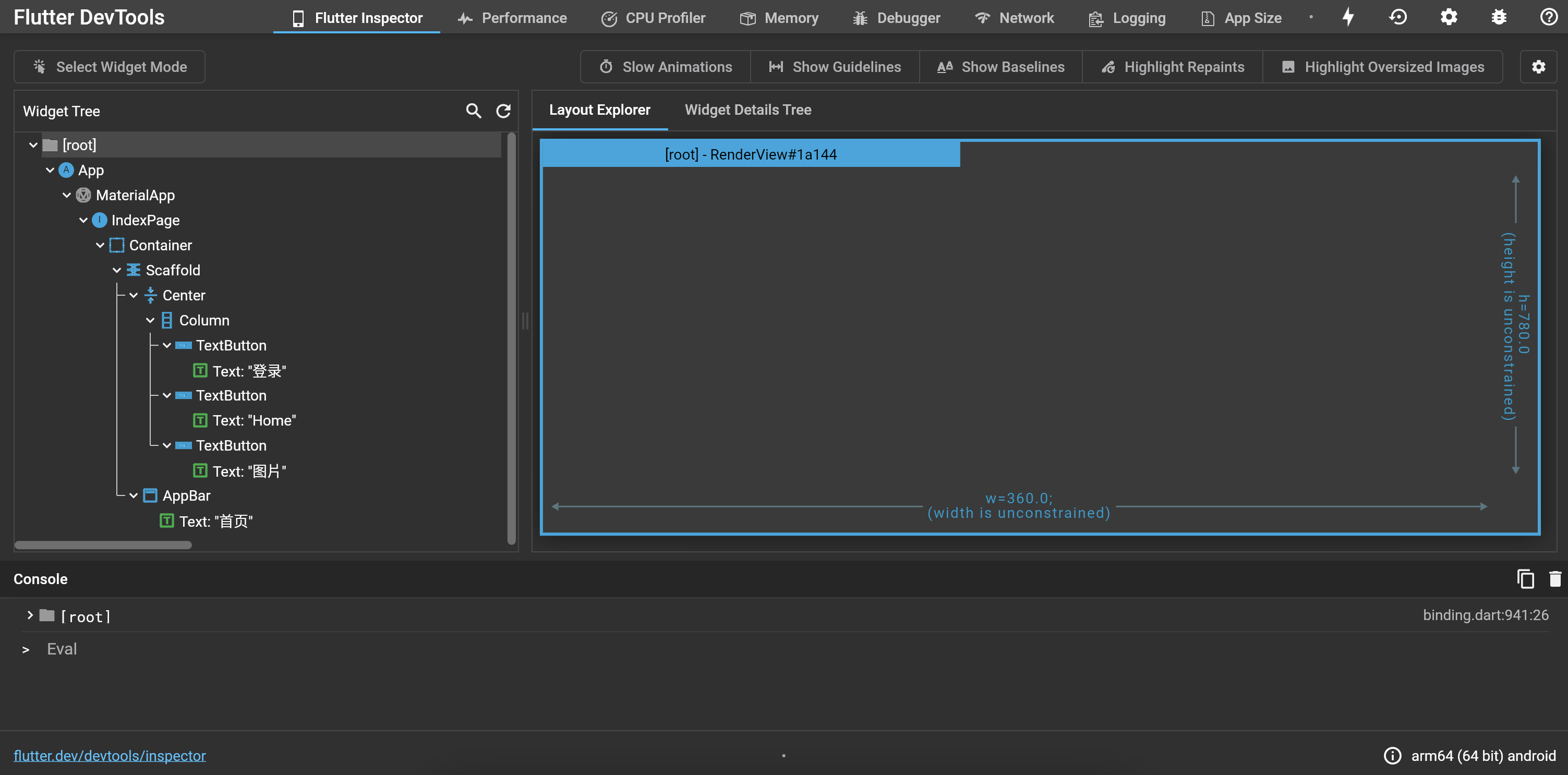Click the refresh widget tree icon
1568x775 pixels.
(505, 110)
